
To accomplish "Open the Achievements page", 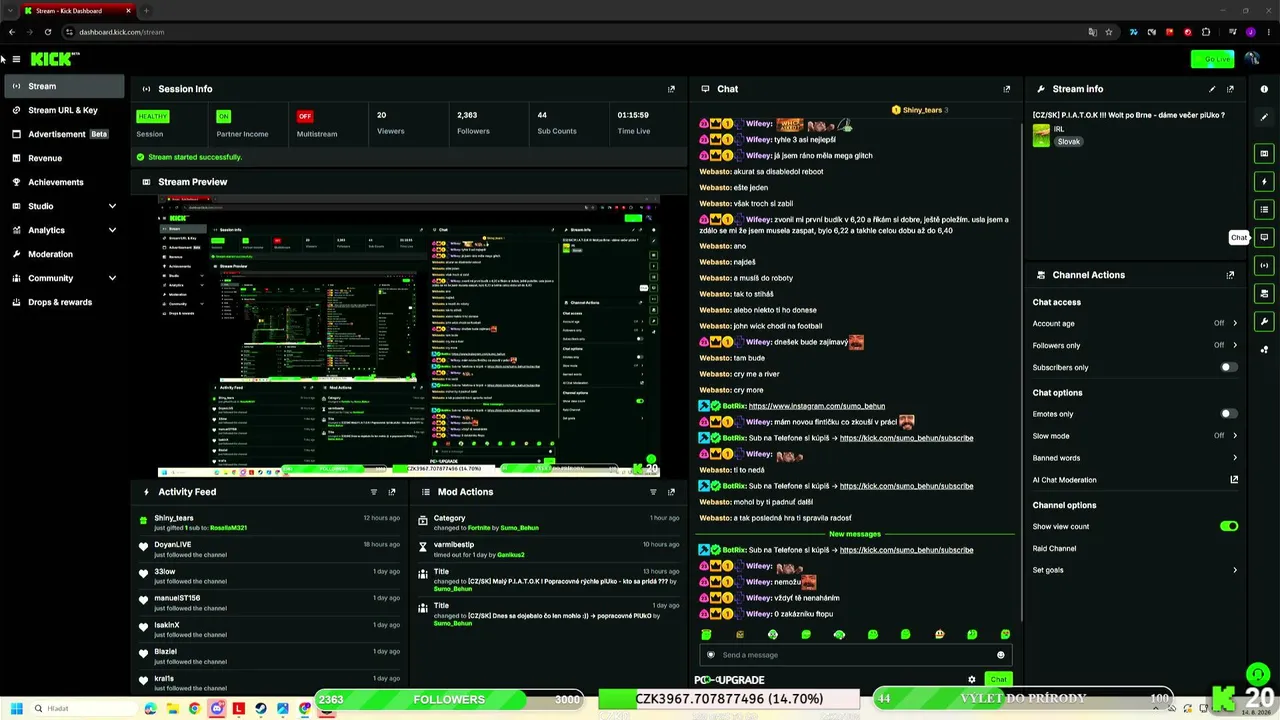I will pyautogui.click(x=64, y=182).
